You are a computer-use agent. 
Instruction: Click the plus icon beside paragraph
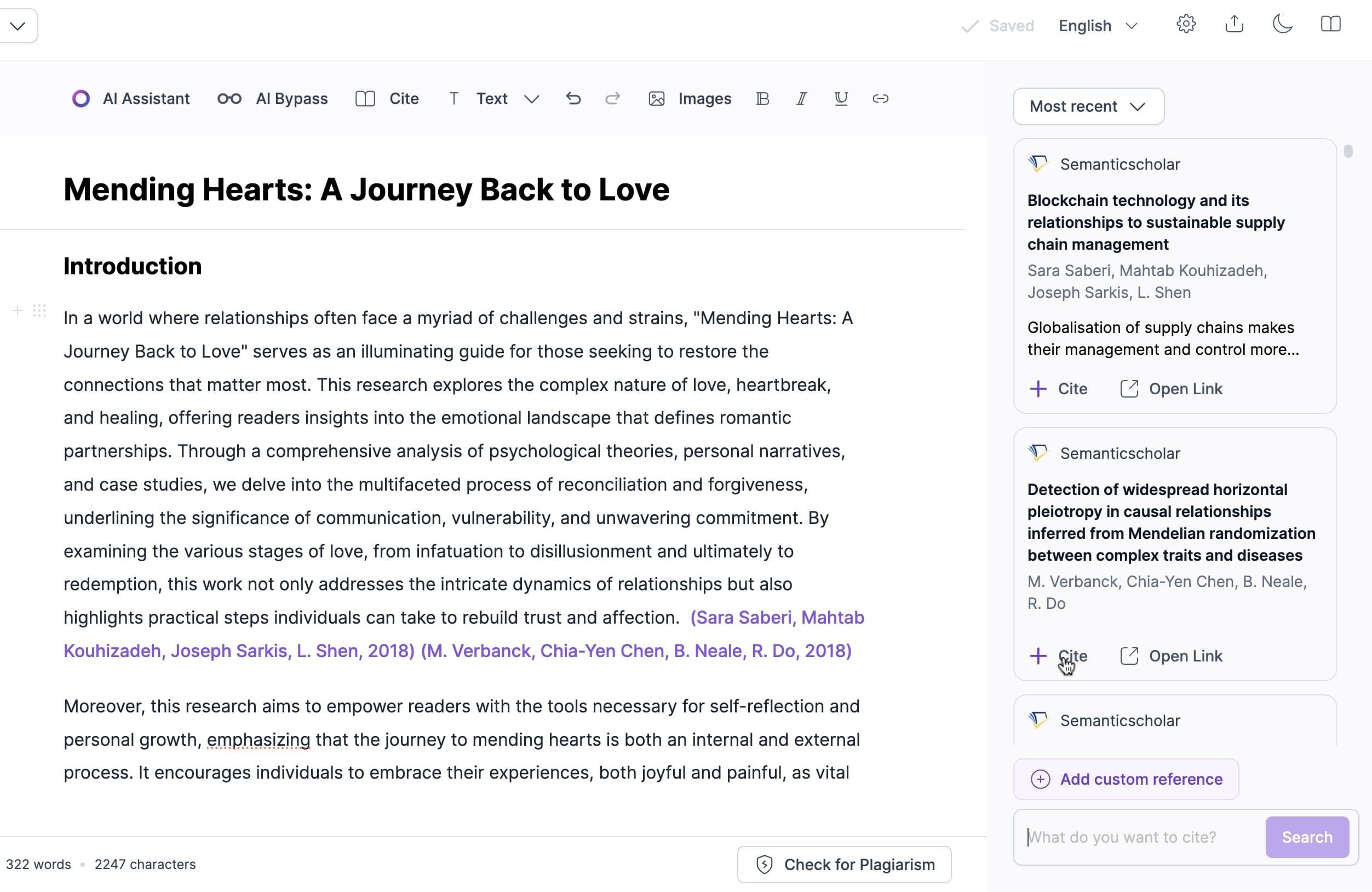18,311
